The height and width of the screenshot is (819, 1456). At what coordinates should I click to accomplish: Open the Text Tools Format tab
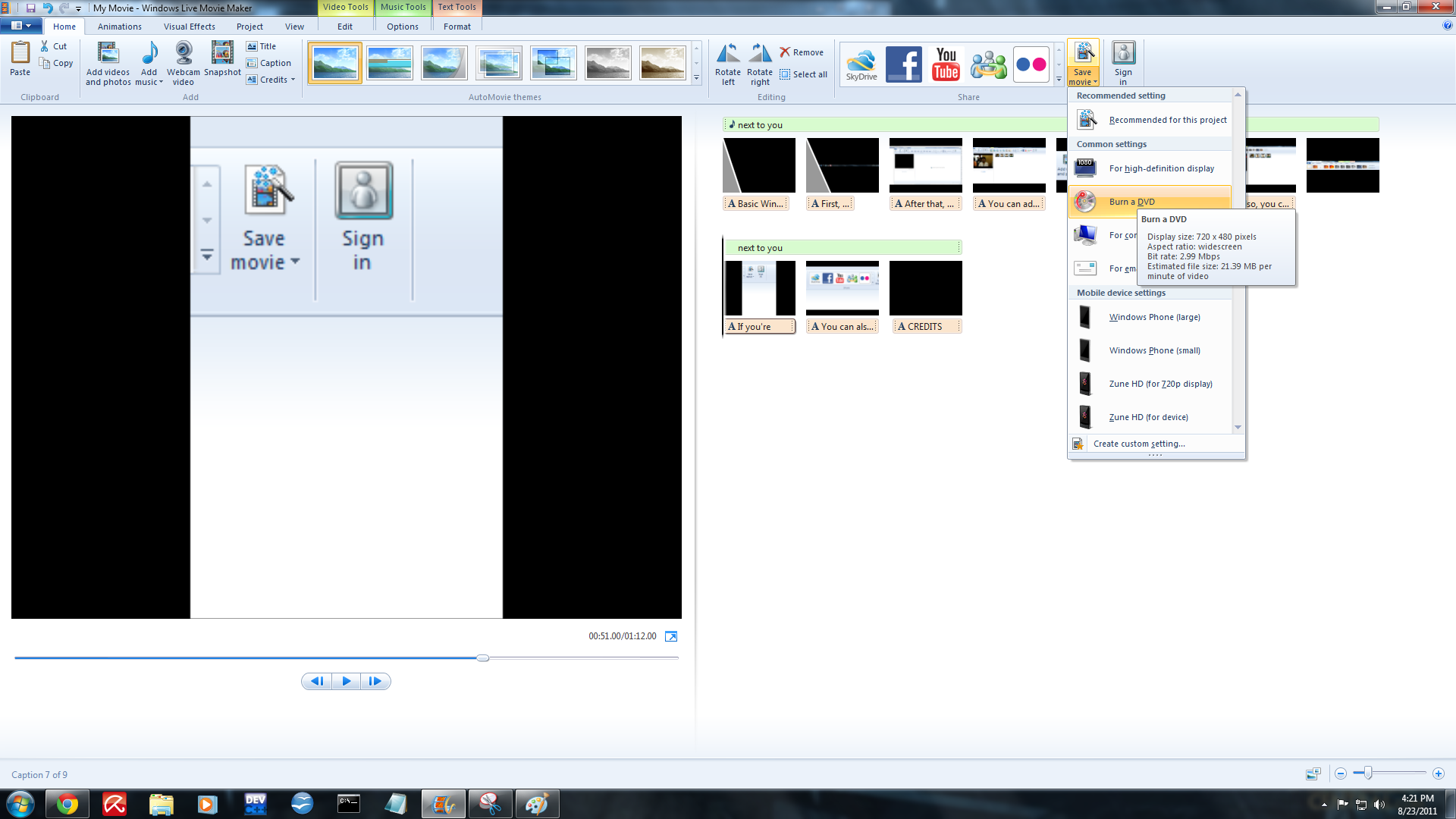(457, 26)
